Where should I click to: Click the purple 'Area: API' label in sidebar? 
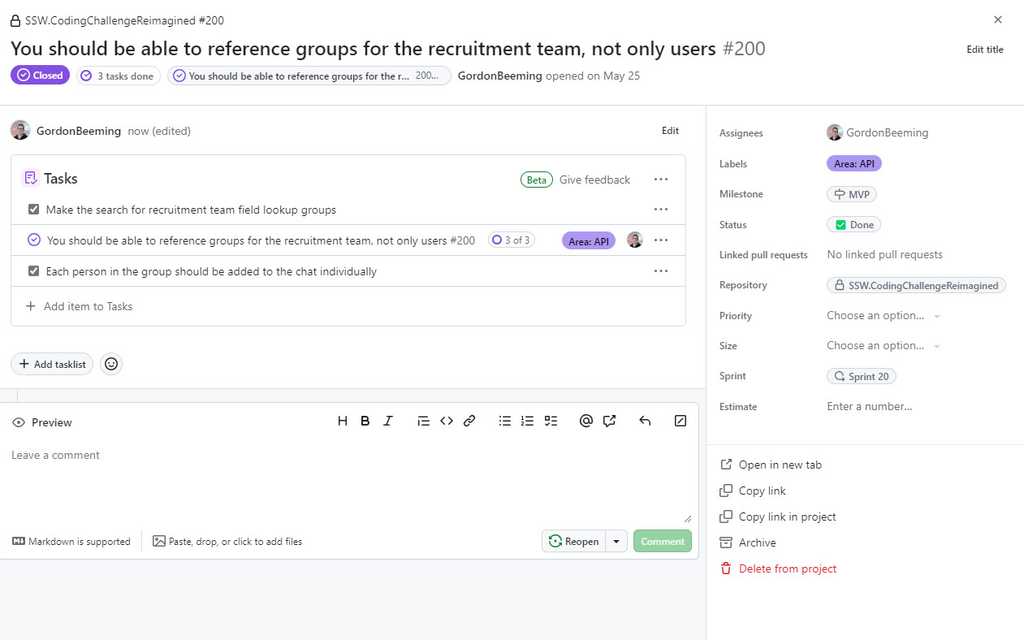click(x=854, y=164)
